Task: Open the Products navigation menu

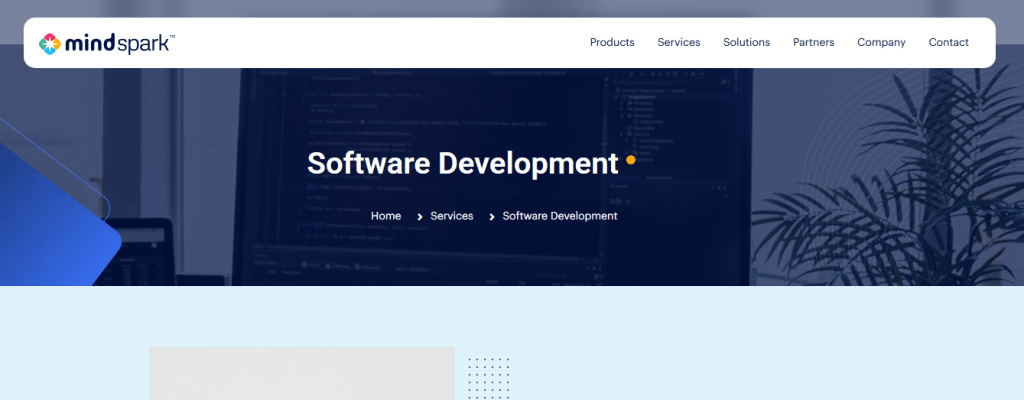Action: coord(612,42)
